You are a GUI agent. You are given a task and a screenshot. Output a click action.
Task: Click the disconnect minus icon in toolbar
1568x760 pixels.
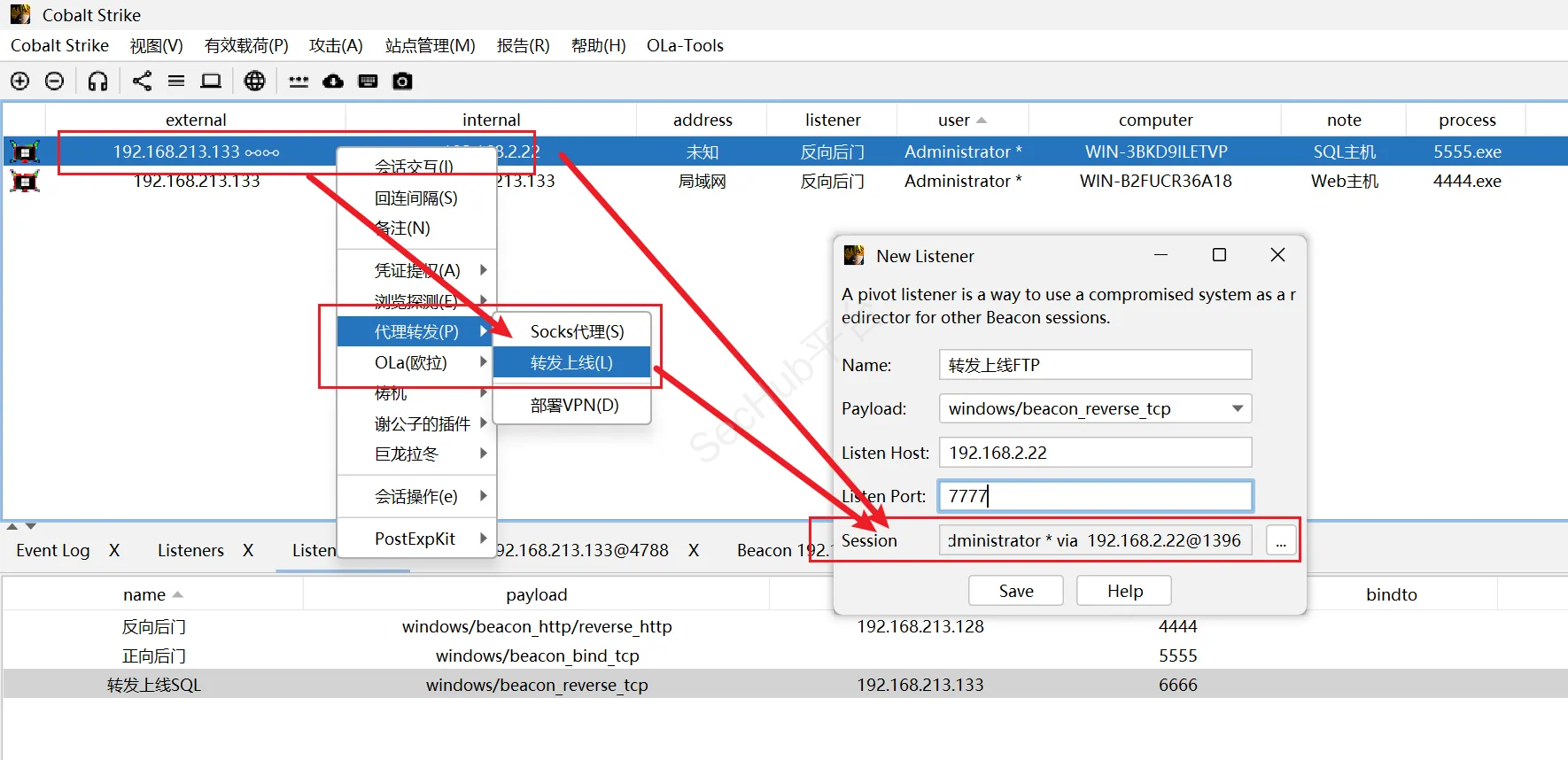[x=54, y=81]
